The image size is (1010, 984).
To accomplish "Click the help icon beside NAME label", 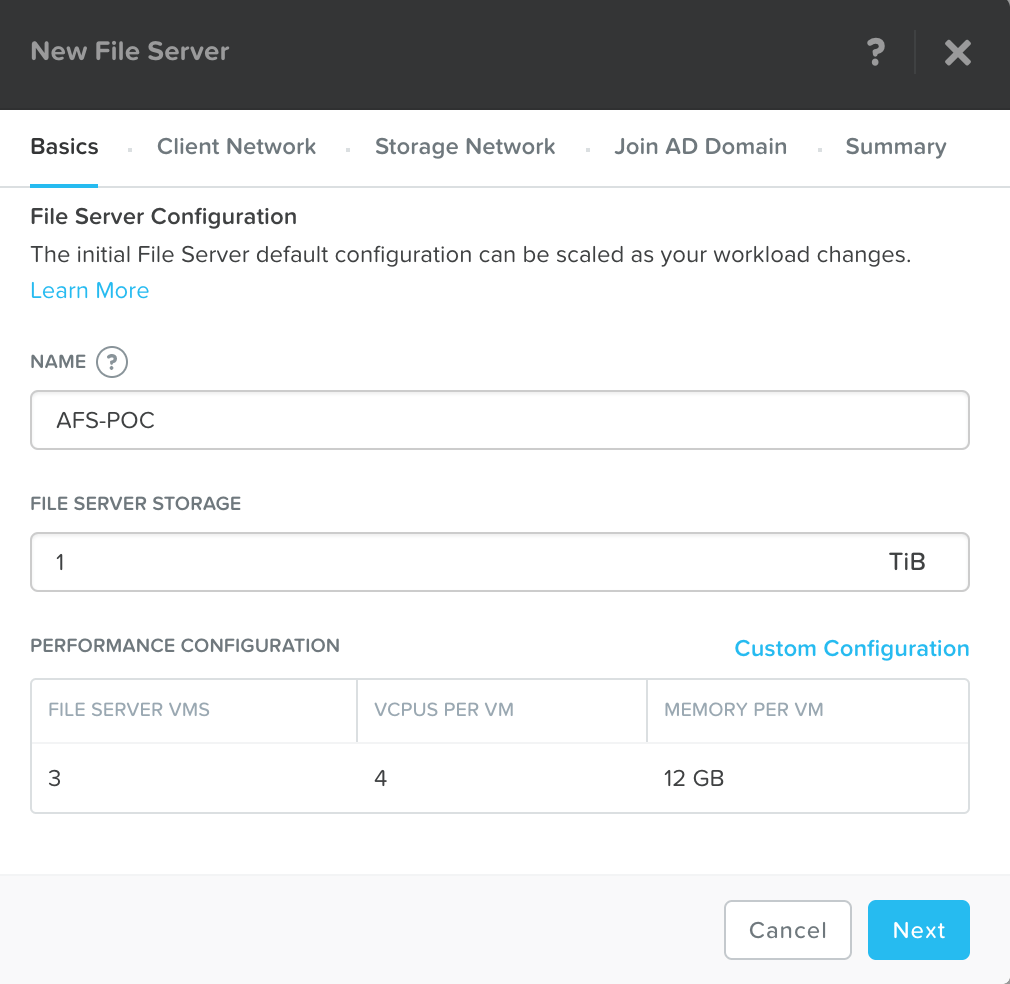I will [x=112, y=362].
